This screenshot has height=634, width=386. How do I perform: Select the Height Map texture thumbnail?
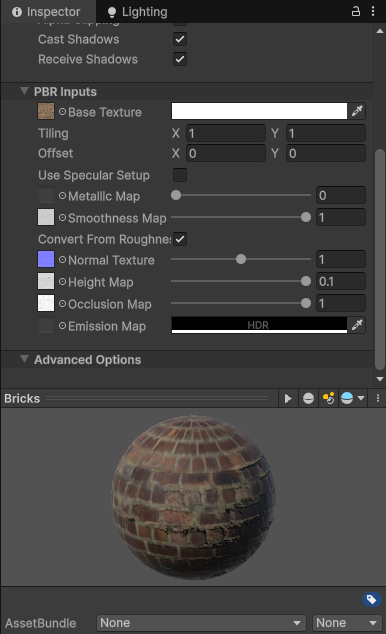point(46,281)
